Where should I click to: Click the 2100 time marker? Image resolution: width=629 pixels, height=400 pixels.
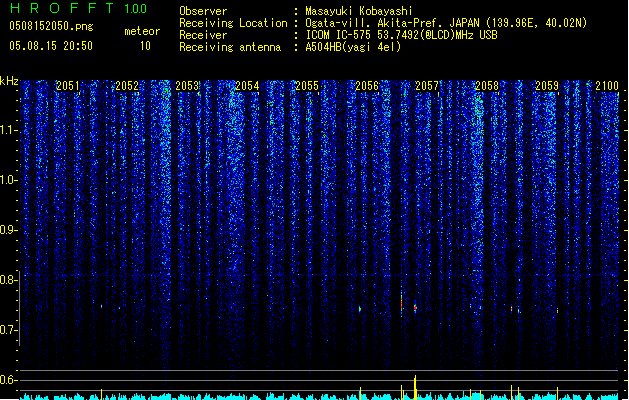click(607, 85)
